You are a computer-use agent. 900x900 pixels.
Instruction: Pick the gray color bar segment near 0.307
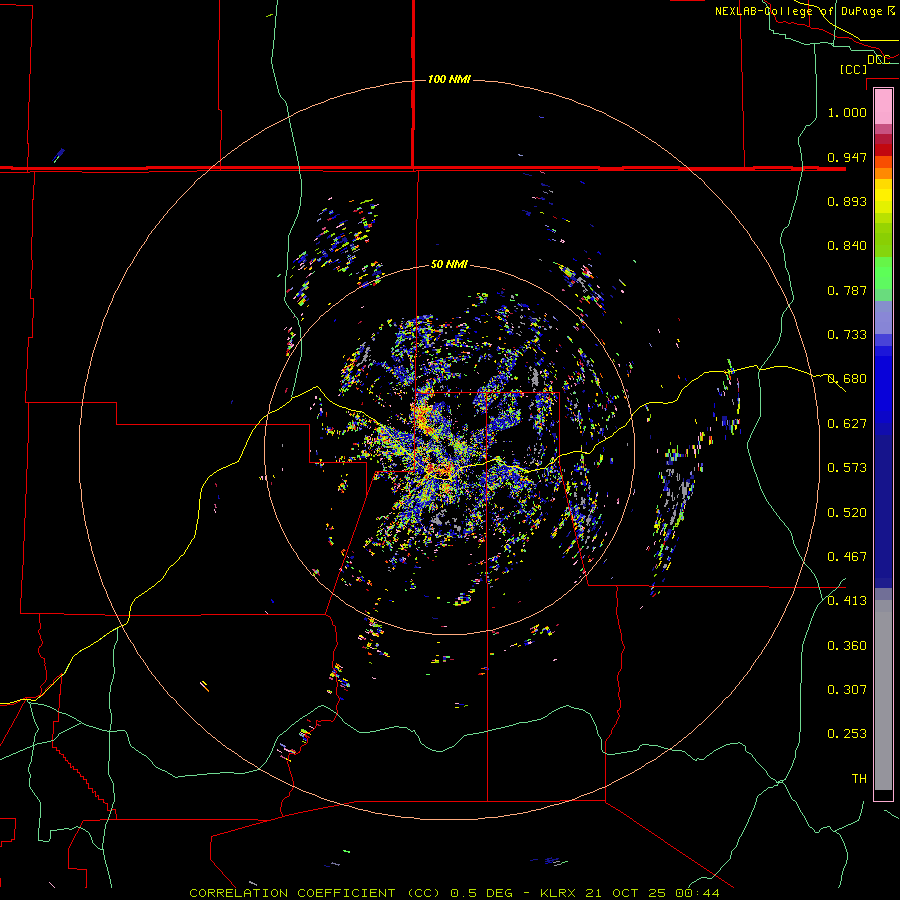883,695
